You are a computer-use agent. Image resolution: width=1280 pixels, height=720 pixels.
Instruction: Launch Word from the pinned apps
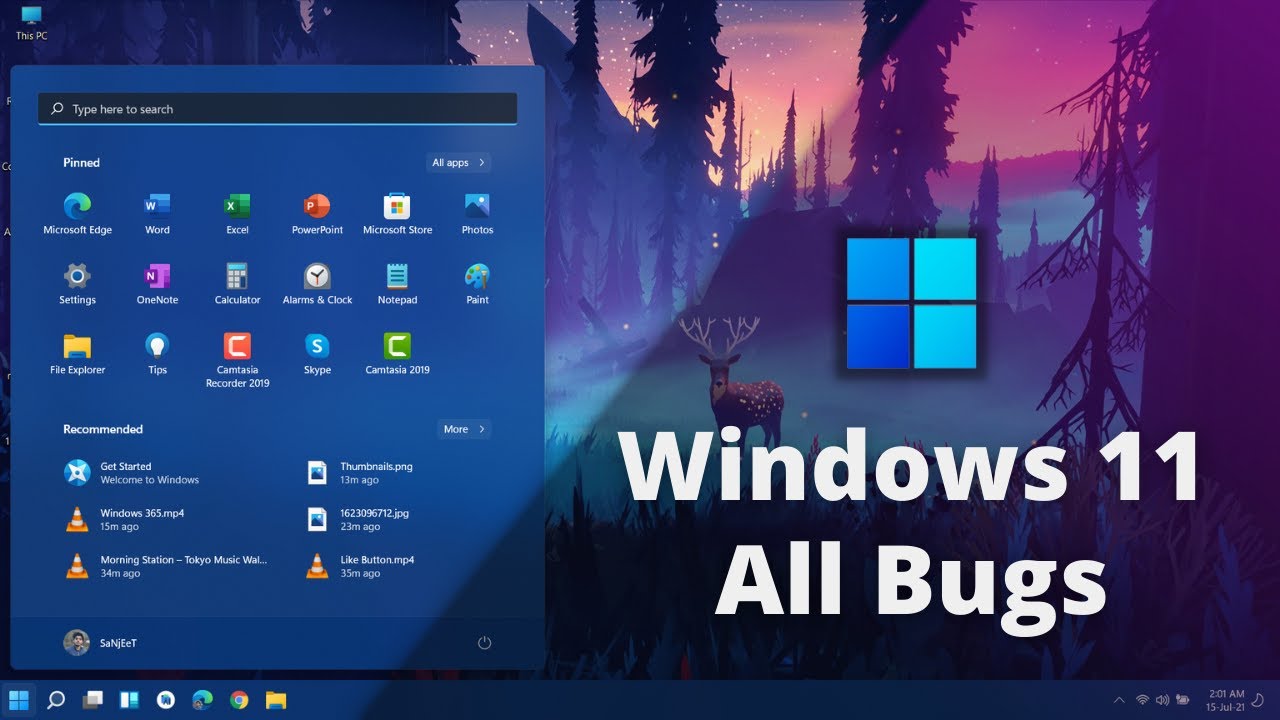click(x=157, y=214)
